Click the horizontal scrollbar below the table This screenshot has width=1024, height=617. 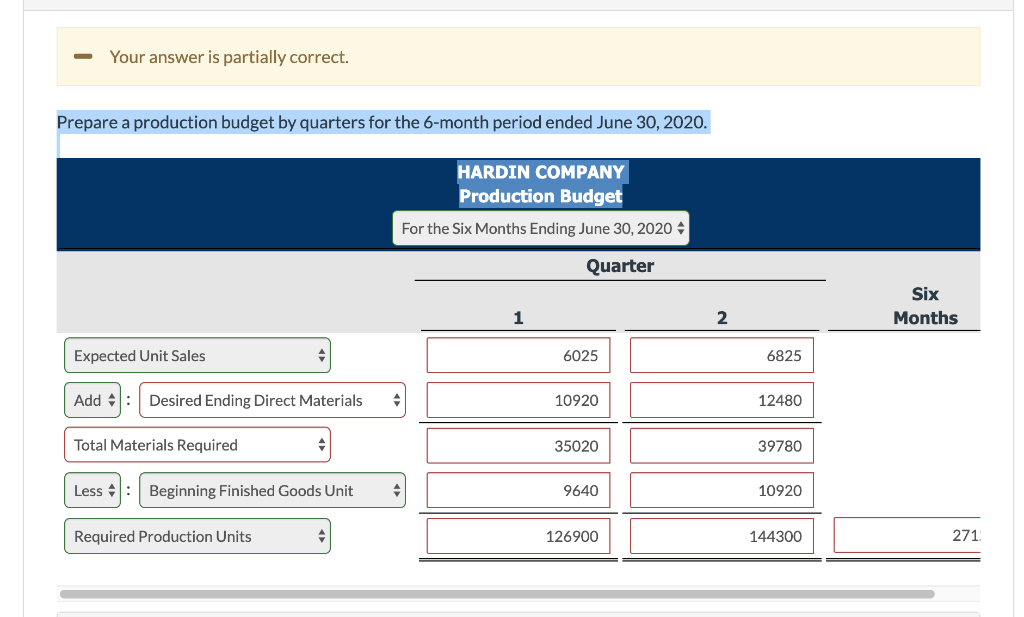coord(497,594)
